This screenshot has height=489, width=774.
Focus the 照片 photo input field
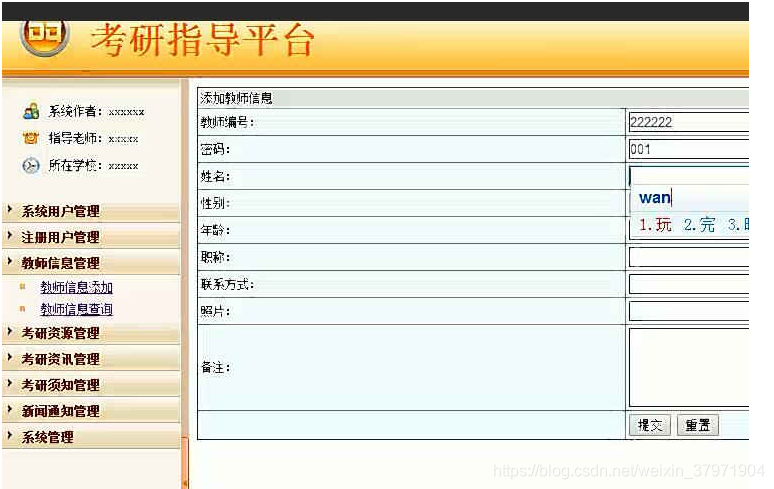click(689, 311)
